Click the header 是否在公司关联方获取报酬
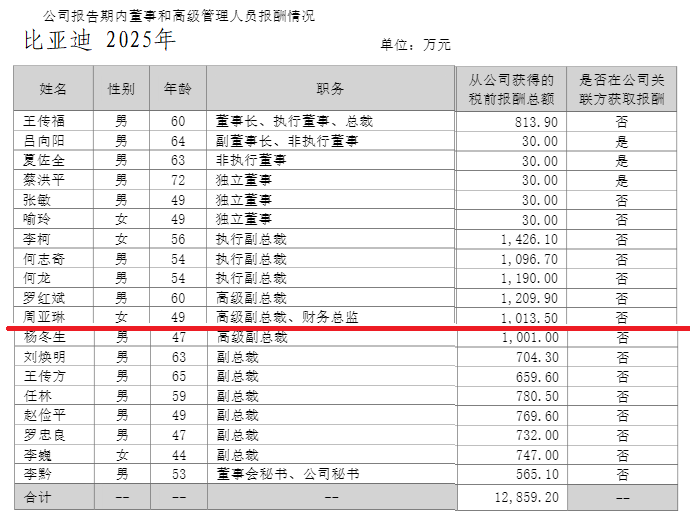This screenshot has height=524, width=690. (621, 89)
